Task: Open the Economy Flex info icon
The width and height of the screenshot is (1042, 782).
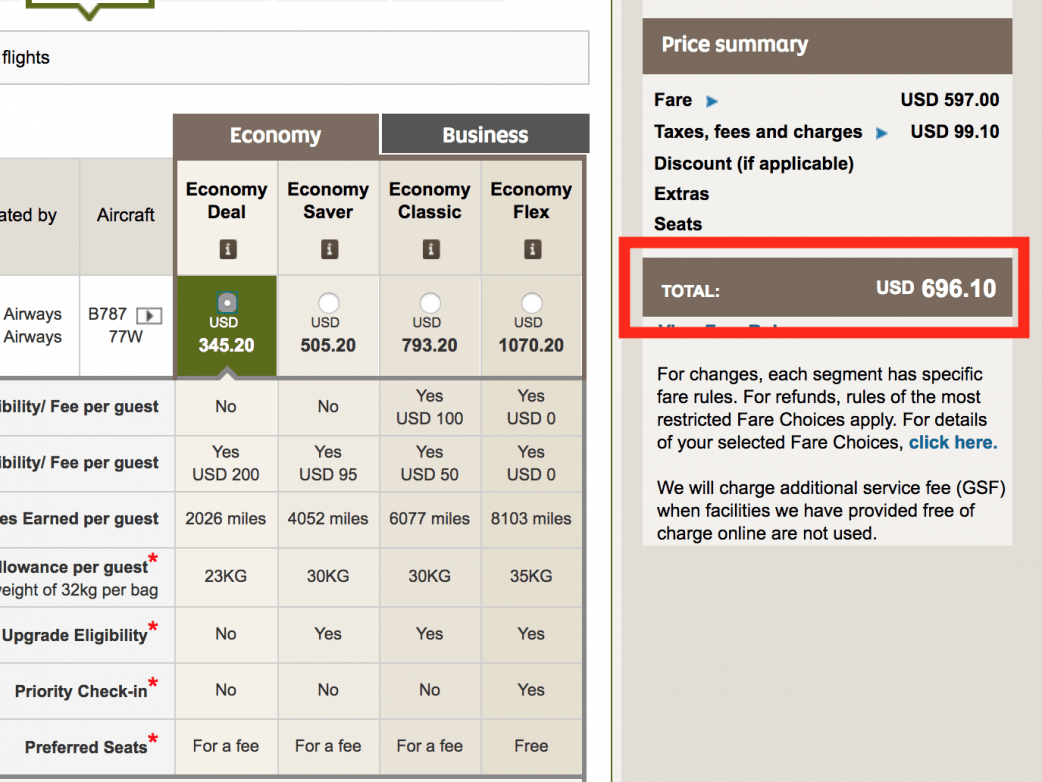Action: 532,249
